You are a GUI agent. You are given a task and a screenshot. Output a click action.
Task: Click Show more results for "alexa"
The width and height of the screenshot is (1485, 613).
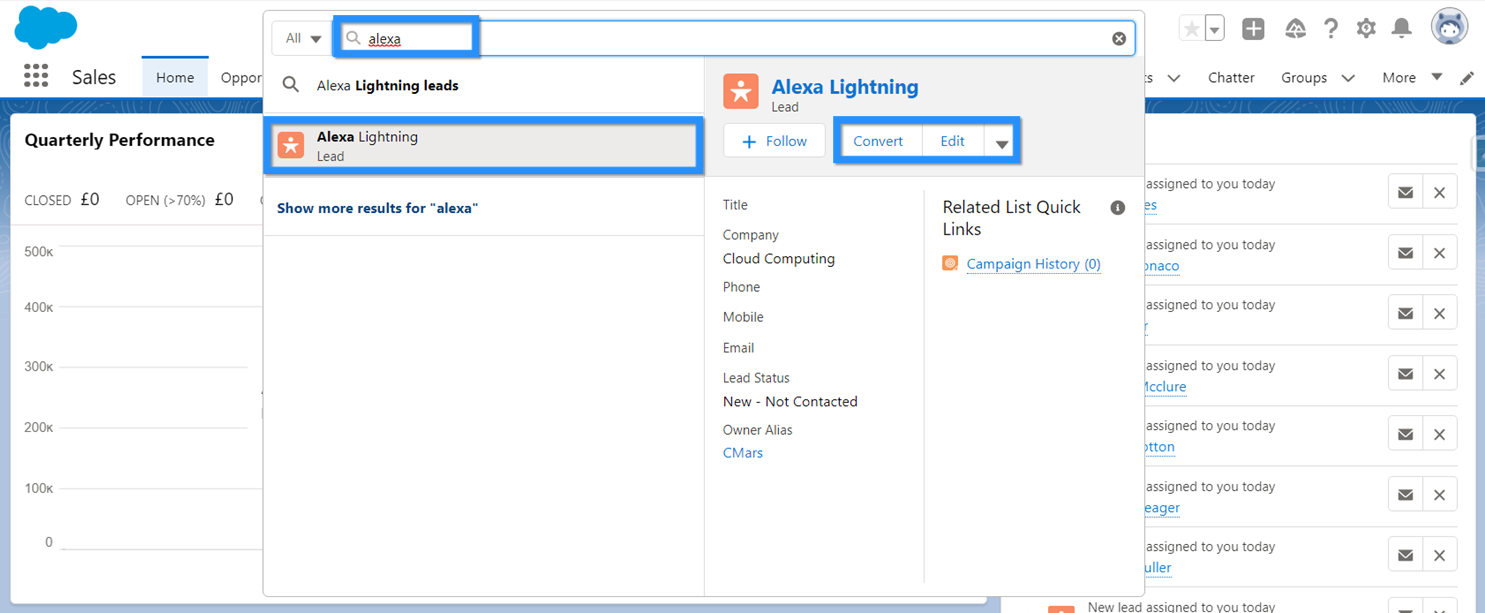[x=378, y=208]
